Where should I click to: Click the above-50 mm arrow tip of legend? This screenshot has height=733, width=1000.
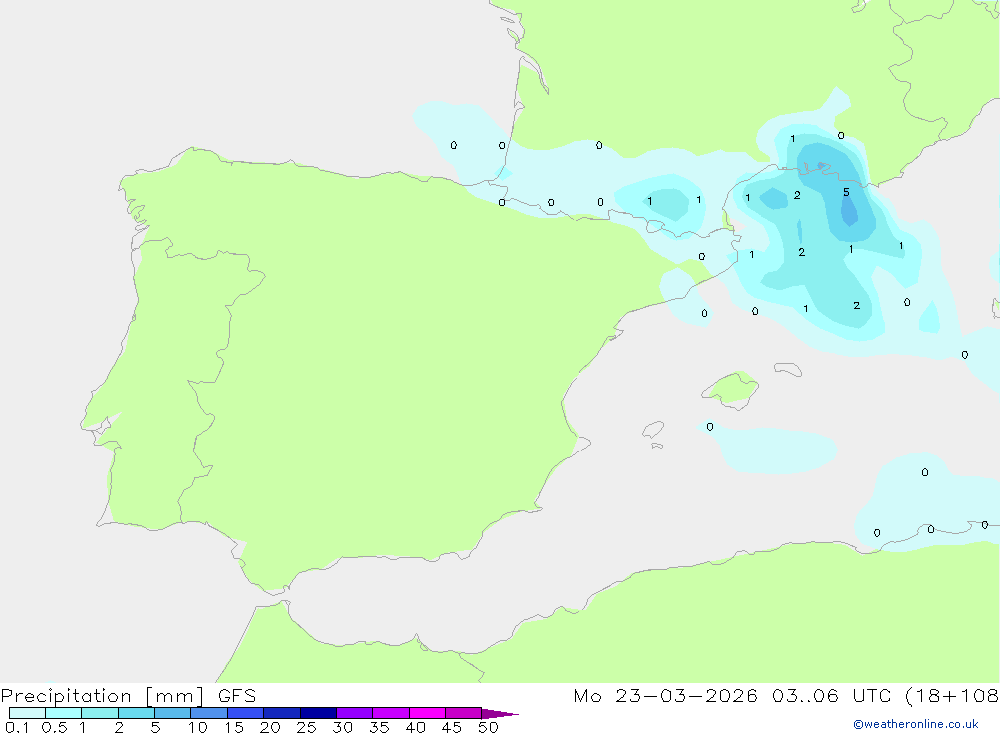click(500, 714)
